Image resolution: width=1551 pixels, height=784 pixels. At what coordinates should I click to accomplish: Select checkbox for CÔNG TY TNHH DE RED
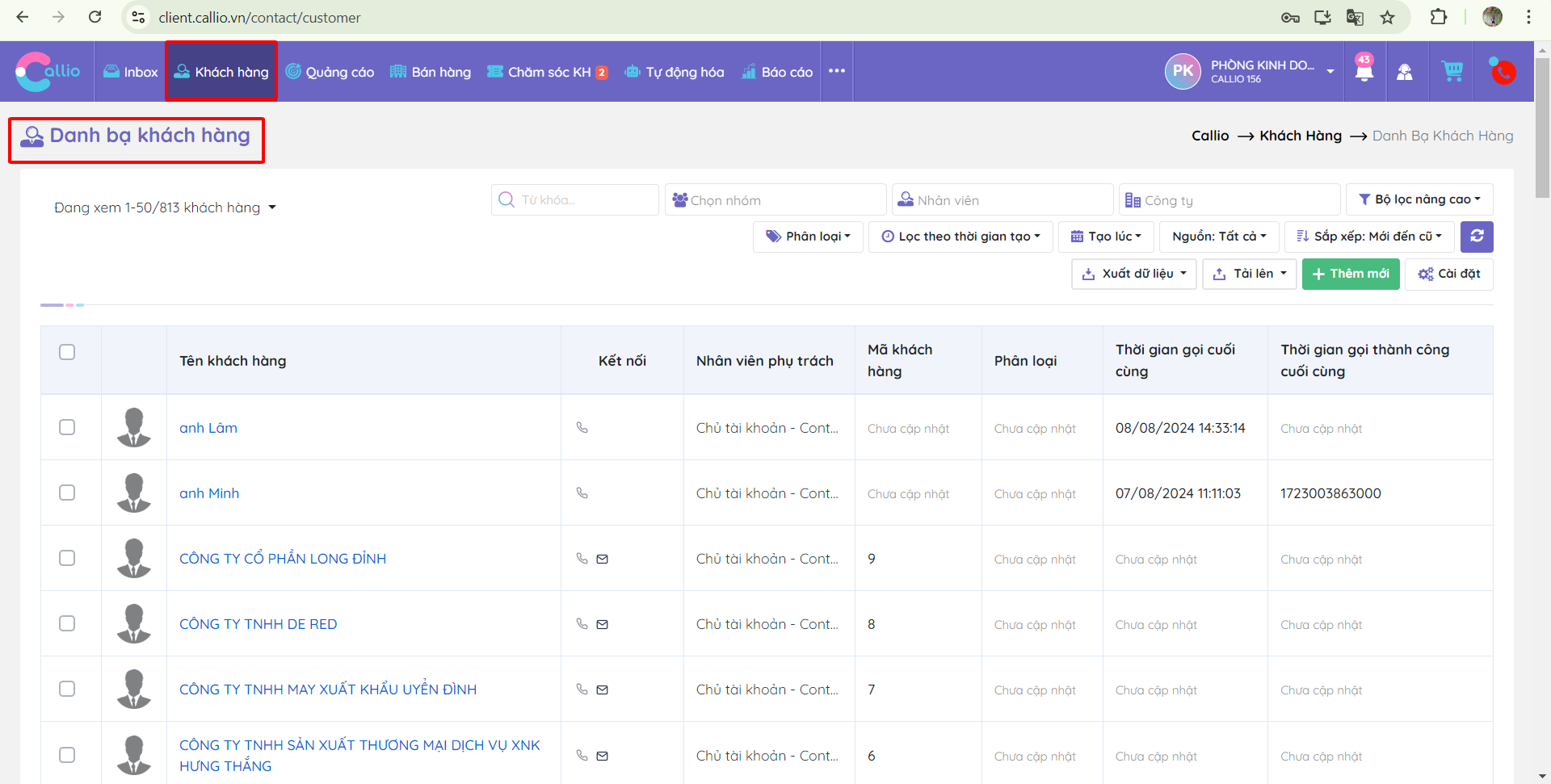click(x=67, y=623)
